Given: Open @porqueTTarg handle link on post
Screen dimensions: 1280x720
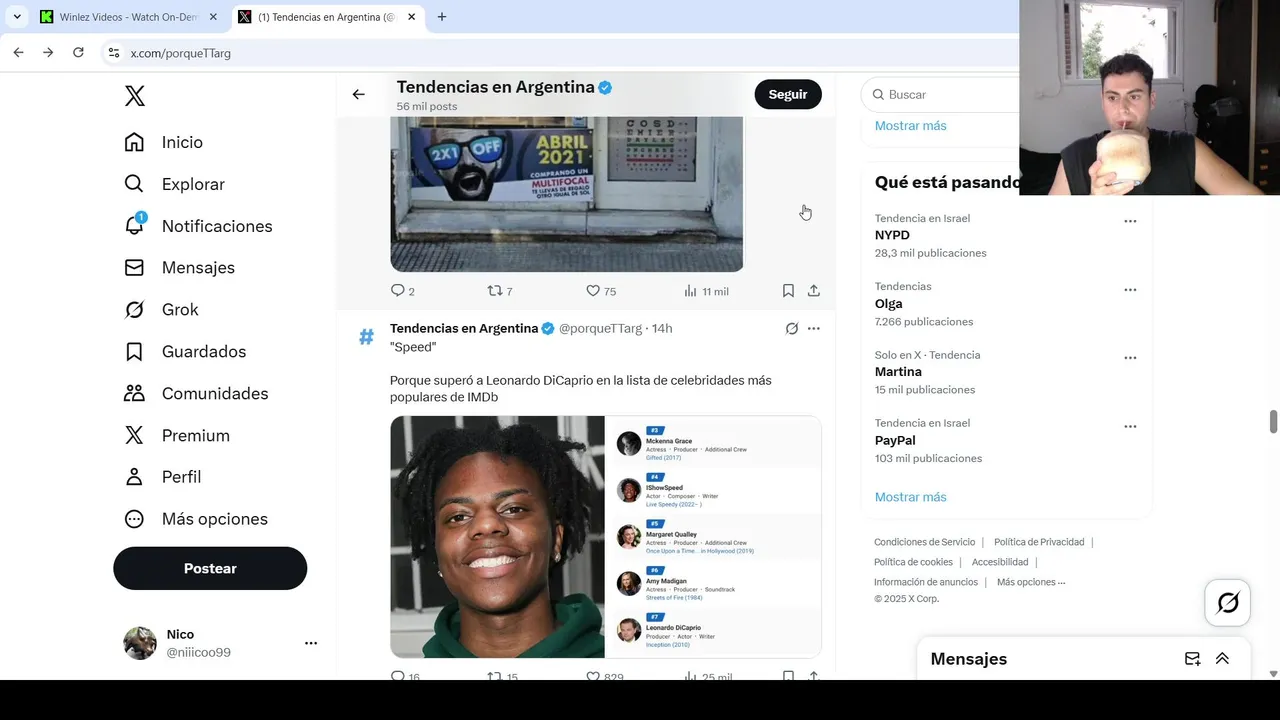Looking at the screenshot, I should click(600, 328).
